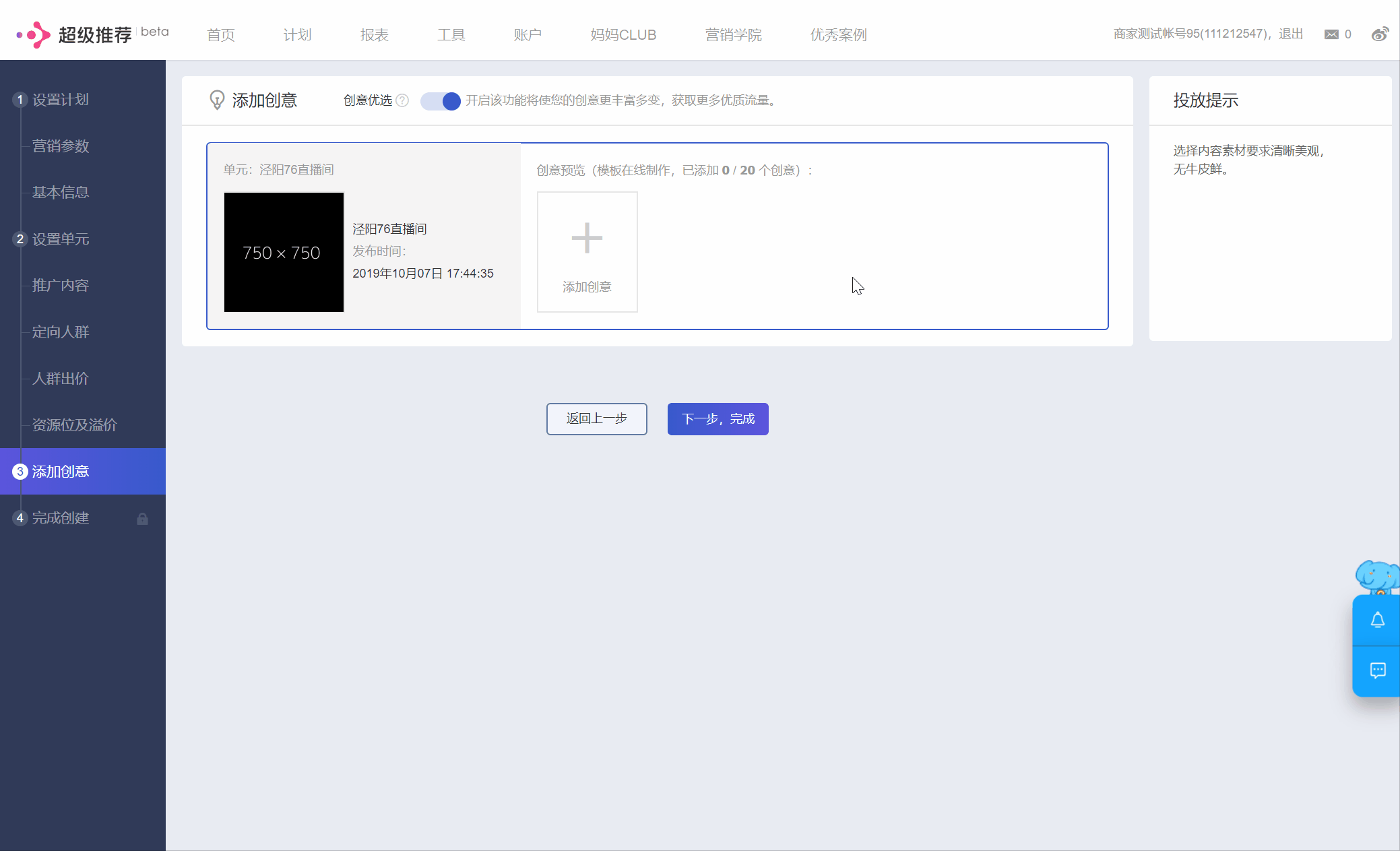Open the chat message floating button
Viewport: 1400px width, 851px height.
click(x=1377, y=670)
